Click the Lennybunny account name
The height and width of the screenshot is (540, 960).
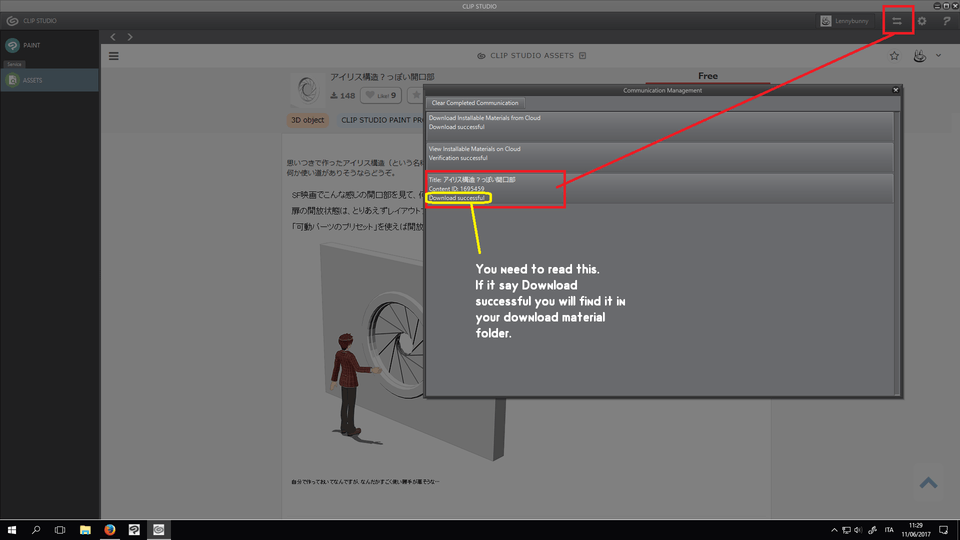point(852,21)
